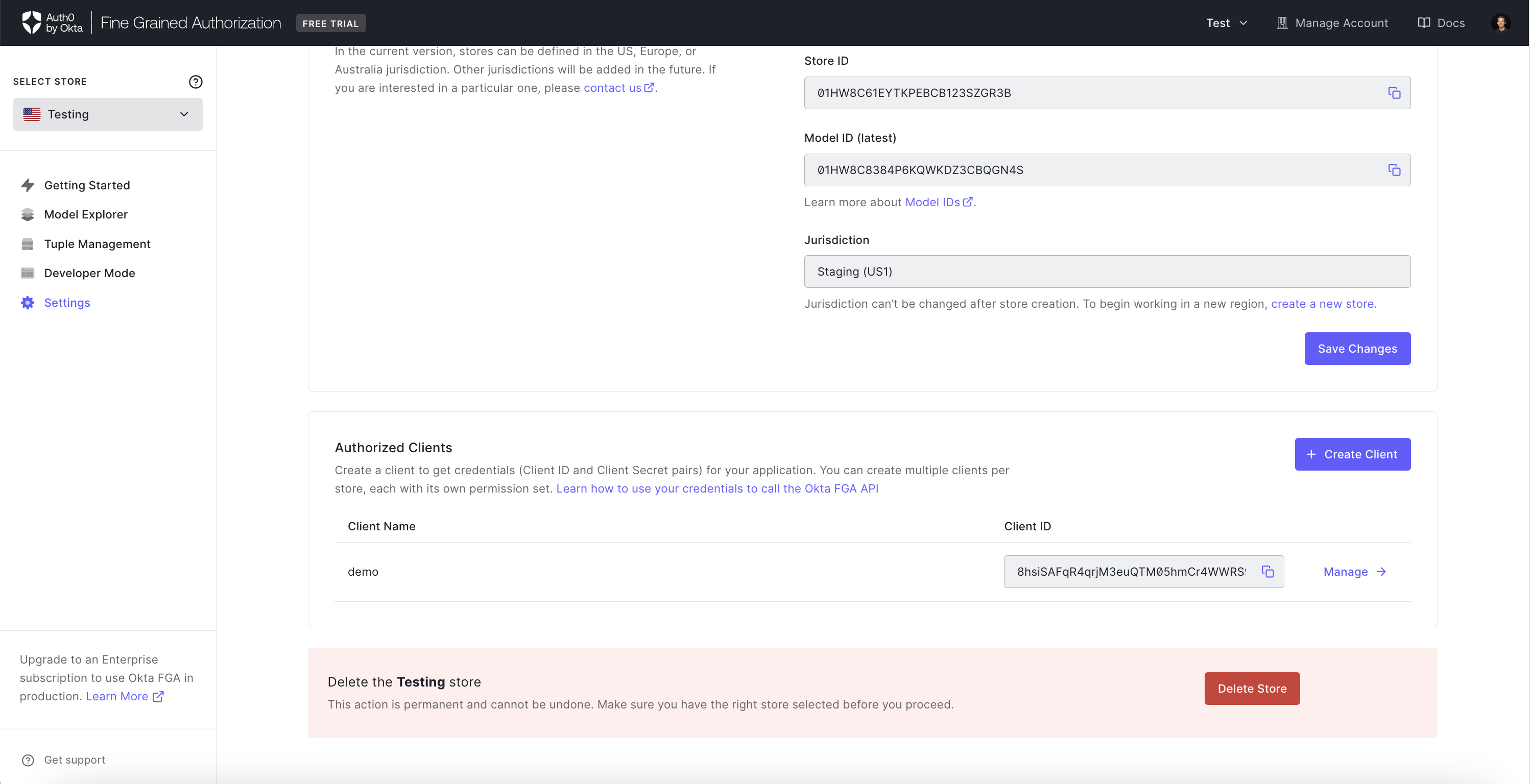Image resolution: width=1531 pixels, height=784 pixels.
Task: Open Getting Started page
Action: pos(87,185)
